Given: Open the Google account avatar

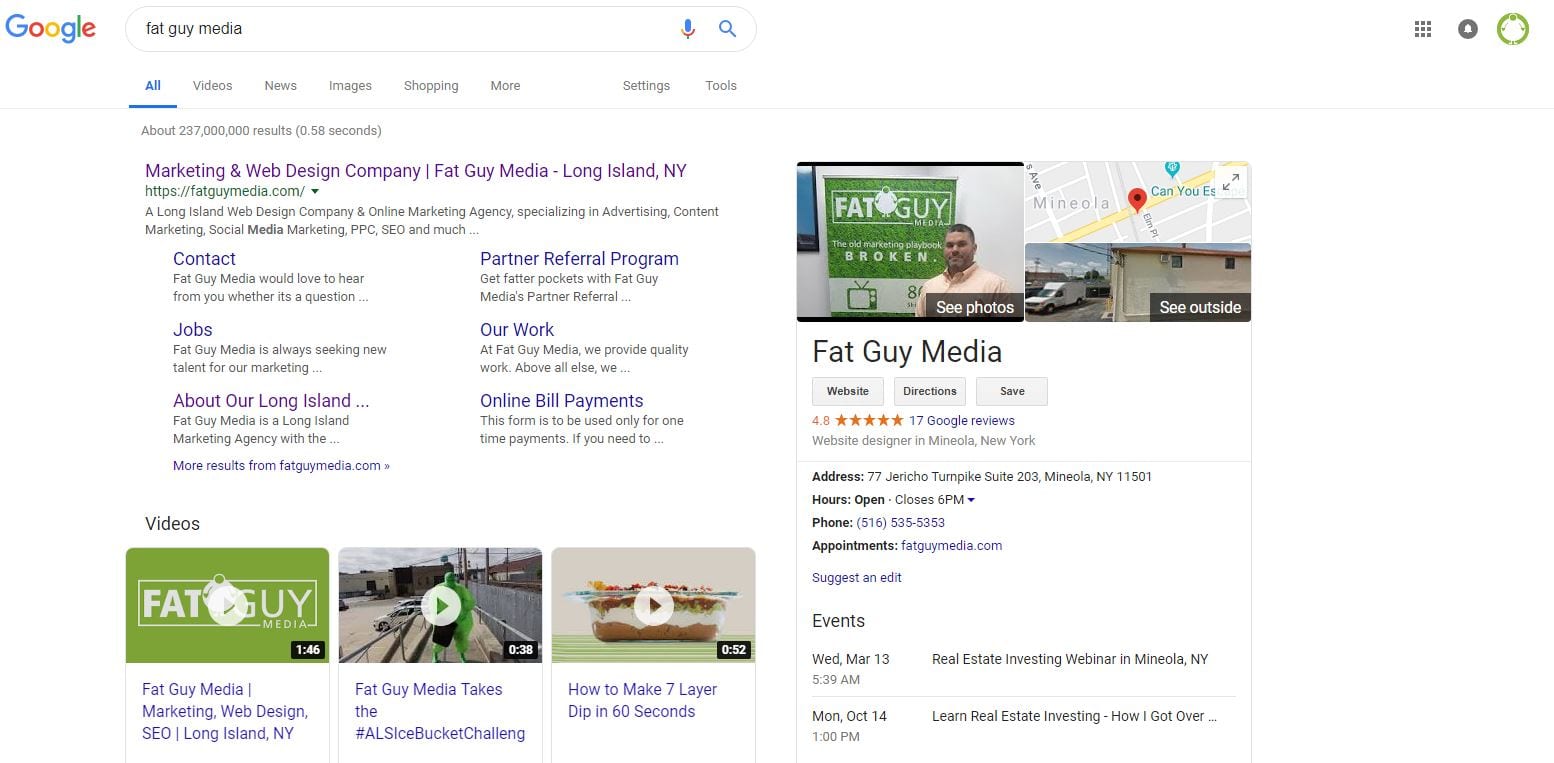Looking at the screenshot, I should click(1513, 29).
